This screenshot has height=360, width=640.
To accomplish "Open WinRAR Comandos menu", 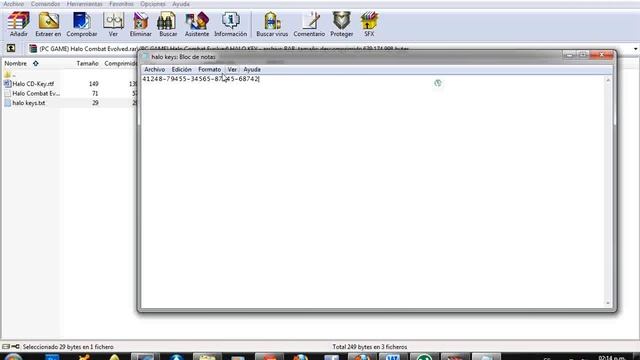I will click(45, 4).
